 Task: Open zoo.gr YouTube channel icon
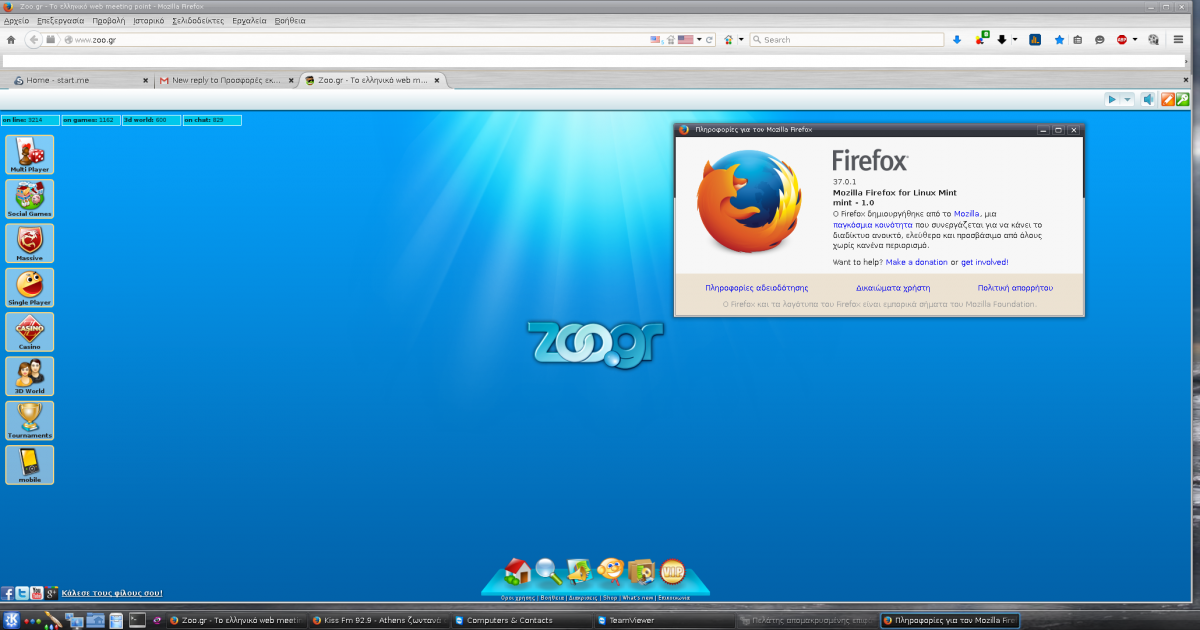pyautogui.click(x=36, y=593)
